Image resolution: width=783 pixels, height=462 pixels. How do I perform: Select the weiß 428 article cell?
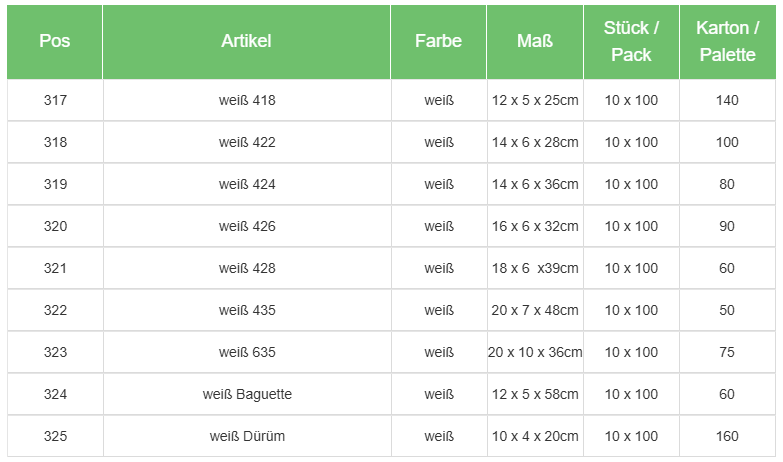[x=247, y=268]
